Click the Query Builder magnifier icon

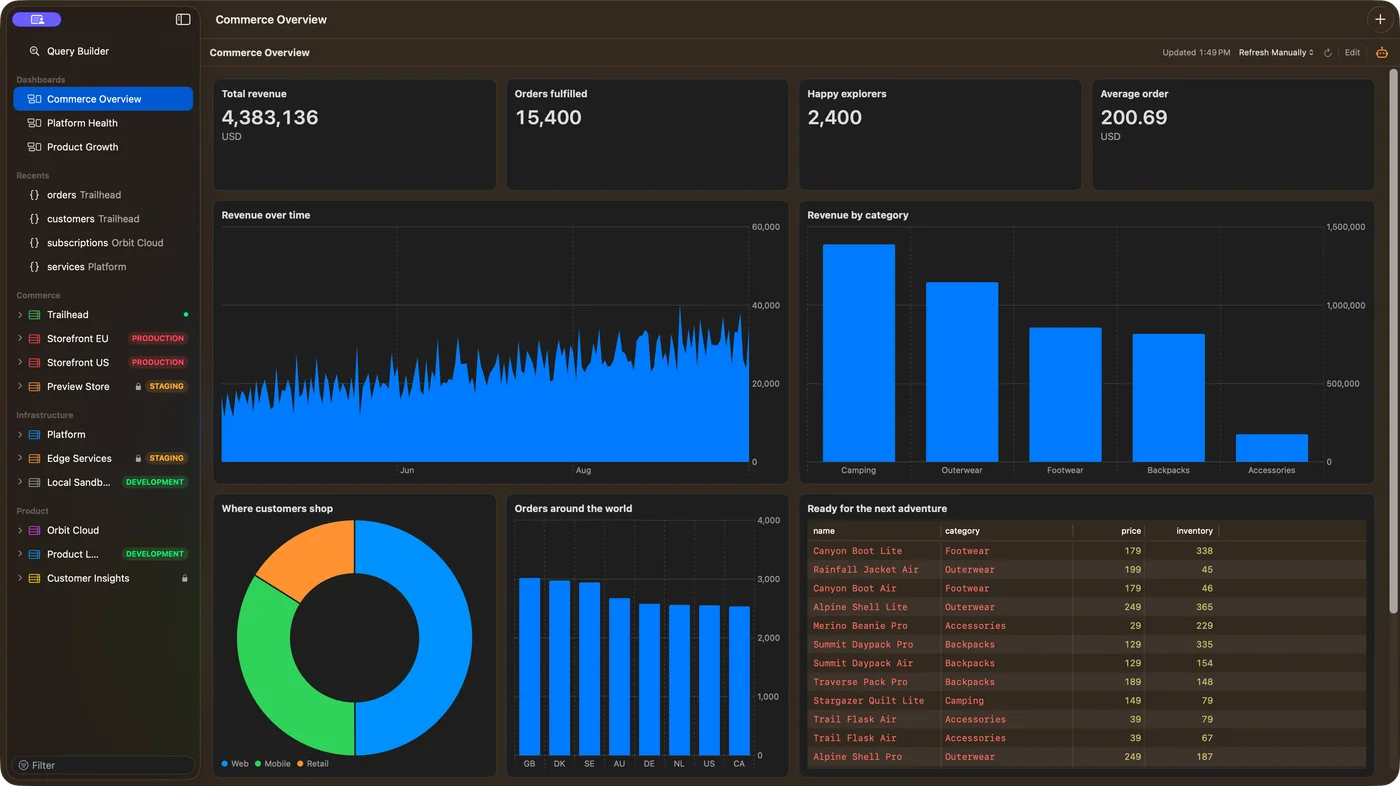[x=35, y=51]
